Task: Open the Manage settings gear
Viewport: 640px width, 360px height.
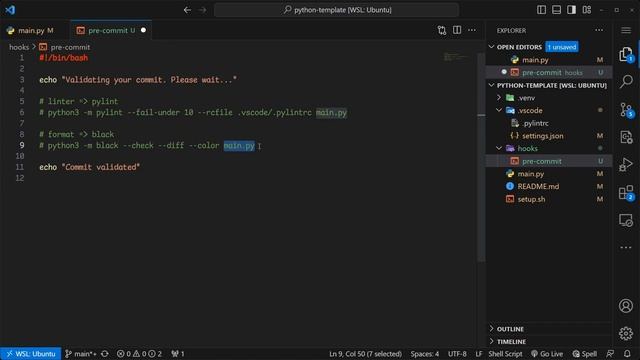Action: pyautogui.click(x=626, y=333)
